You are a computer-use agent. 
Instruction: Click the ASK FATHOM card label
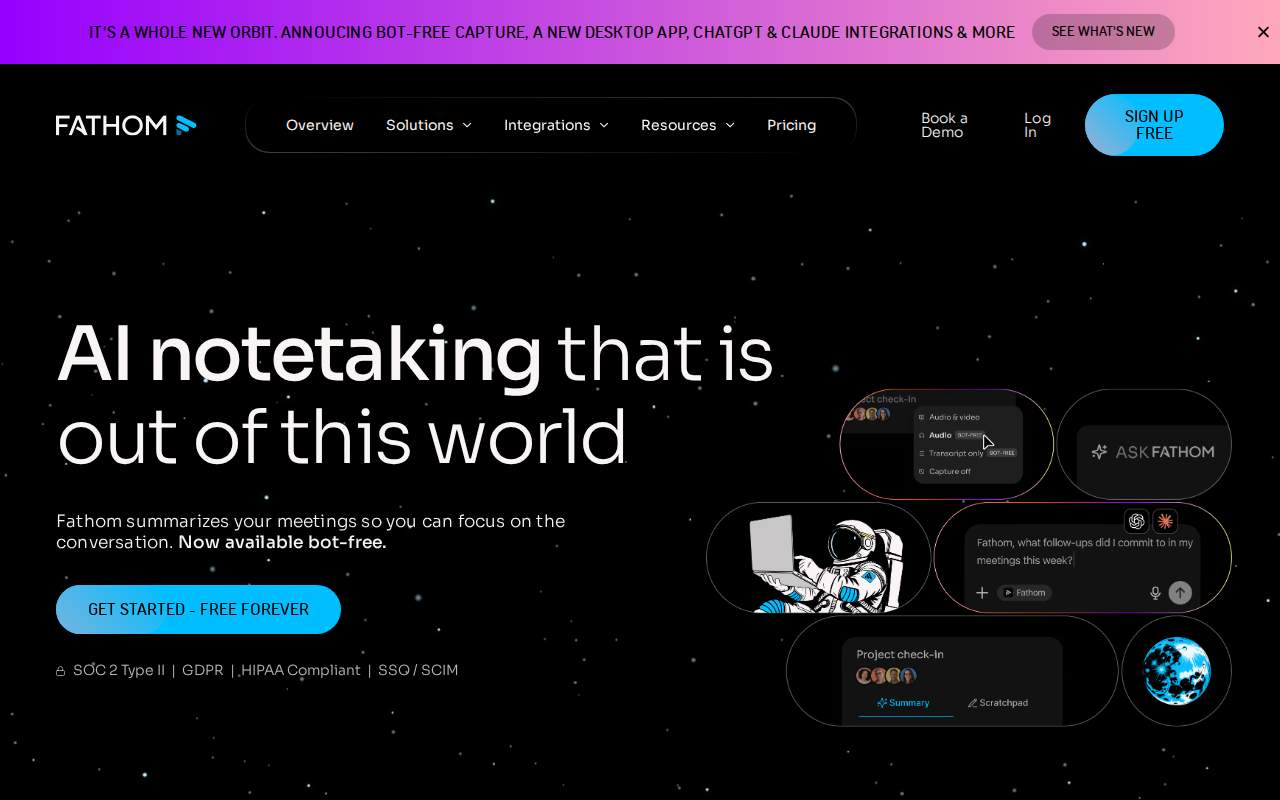pyautogui.click(x=1165, y=452)
